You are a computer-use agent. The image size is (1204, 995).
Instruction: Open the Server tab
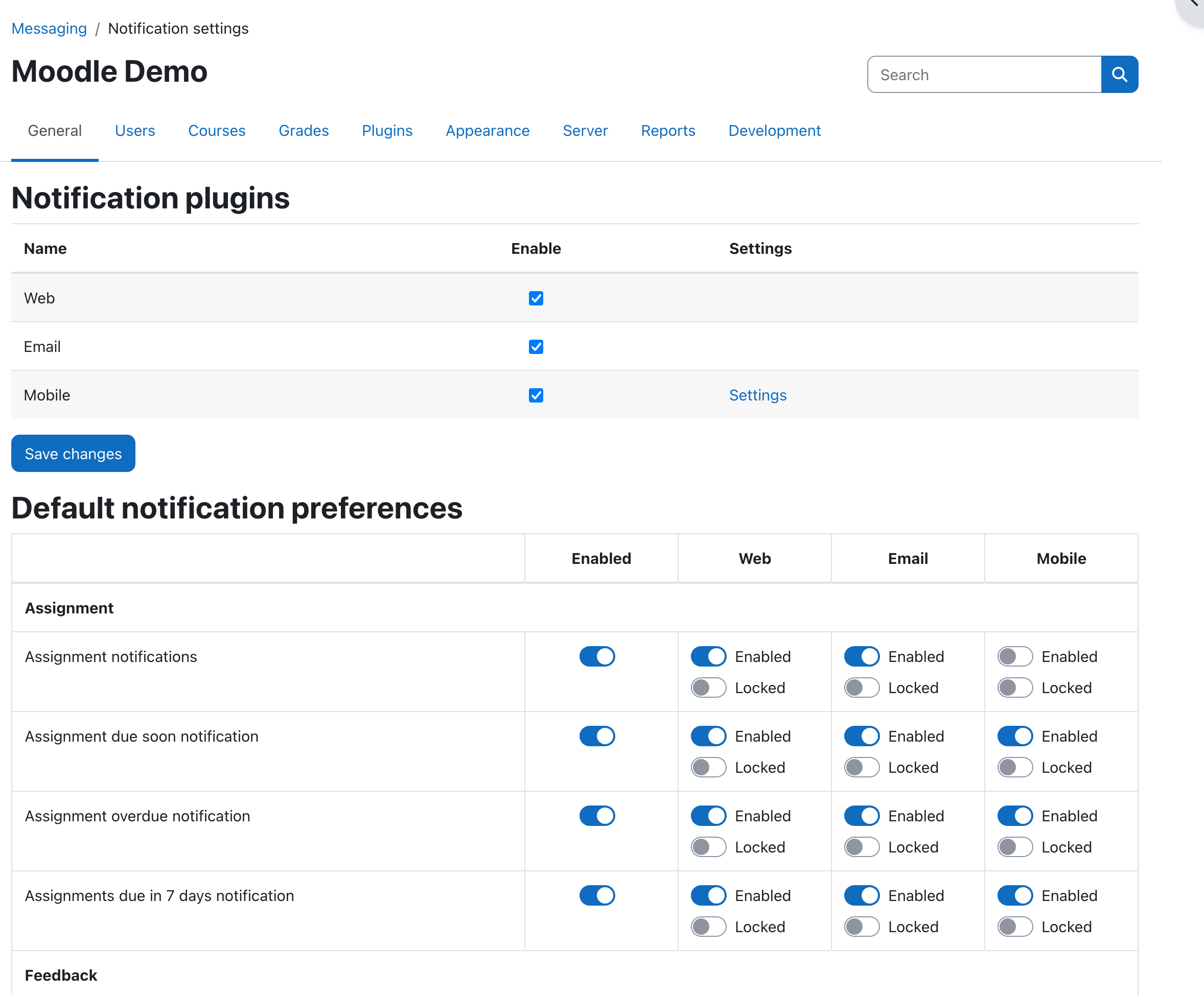585,131
